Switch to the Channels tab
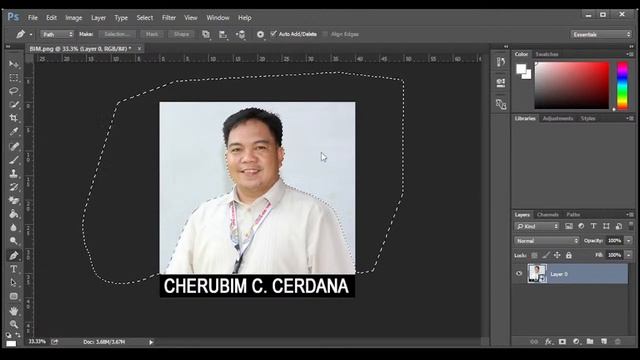 (547, 215)
